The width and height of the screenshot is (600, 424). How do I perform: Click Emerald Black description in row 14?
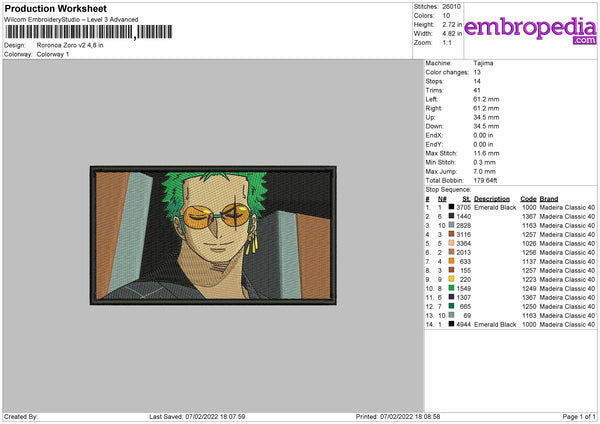[x=495, y=325]
